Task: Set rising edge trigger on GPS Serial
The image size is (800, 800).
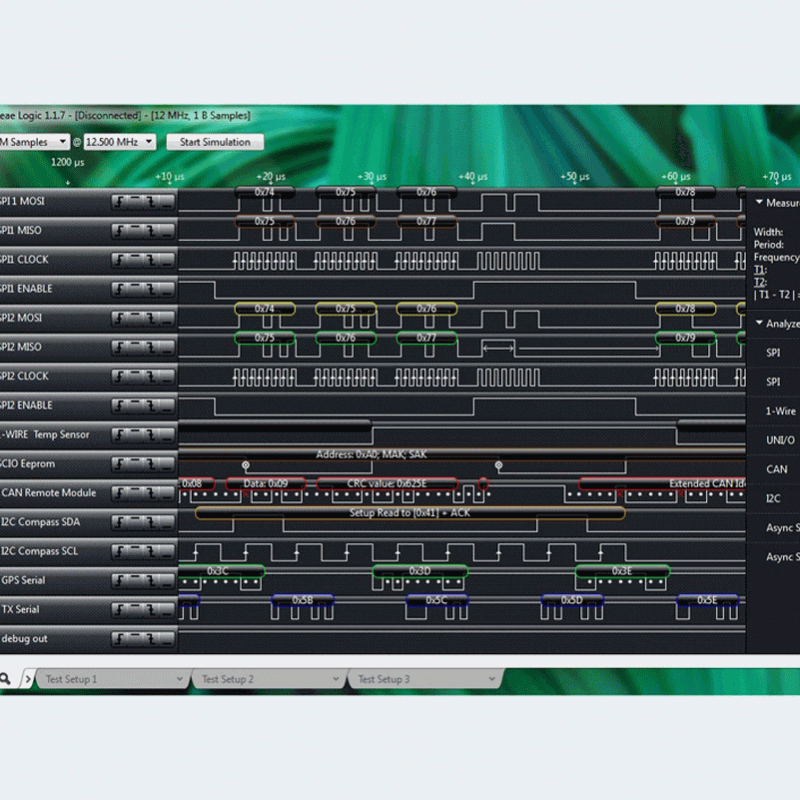Action: tap(121, 581)
